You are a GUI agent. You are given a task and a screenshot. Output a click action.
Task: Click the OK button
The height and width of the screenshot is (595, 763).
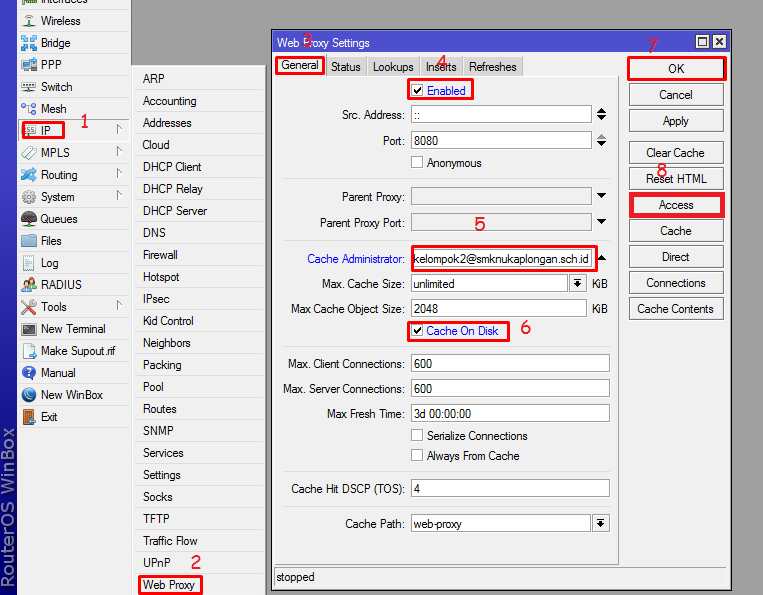676,69
